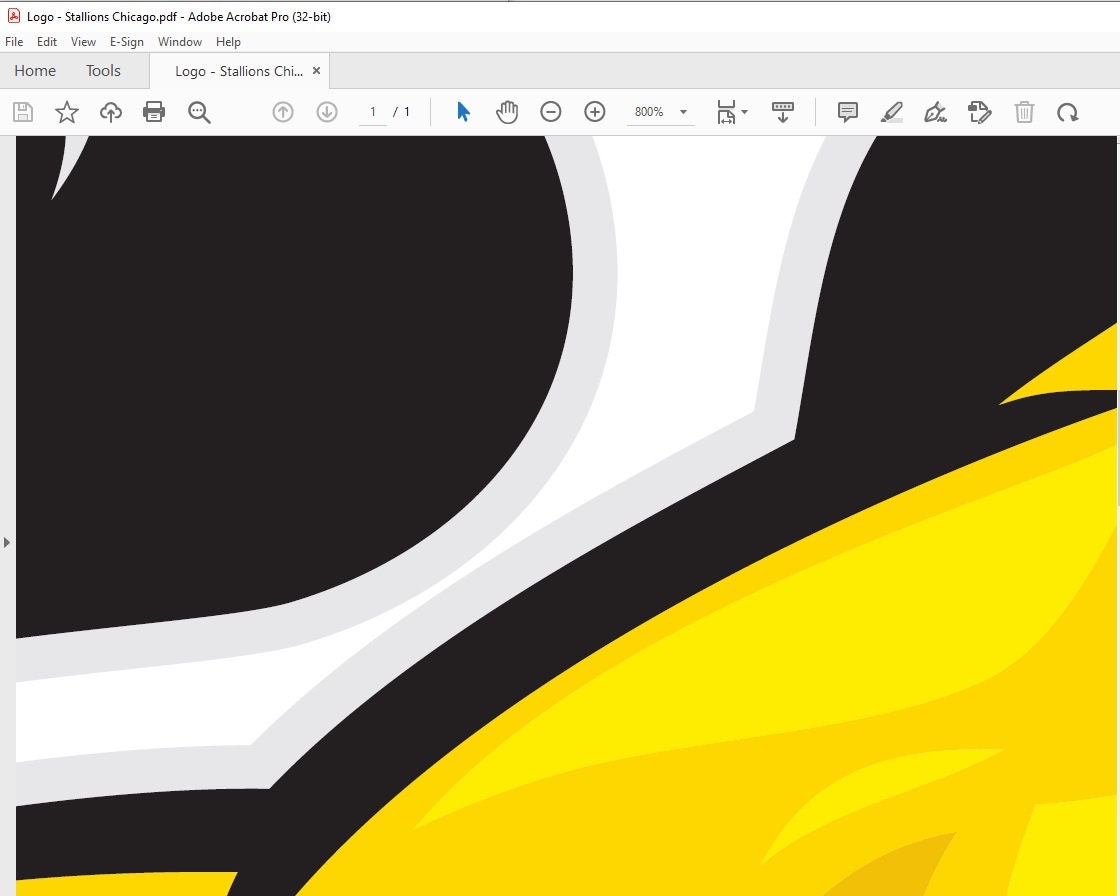Click the Acrobat PDF icon in title bar
The width and height of the screenshot is (1120, 896).
coord(14,16)
